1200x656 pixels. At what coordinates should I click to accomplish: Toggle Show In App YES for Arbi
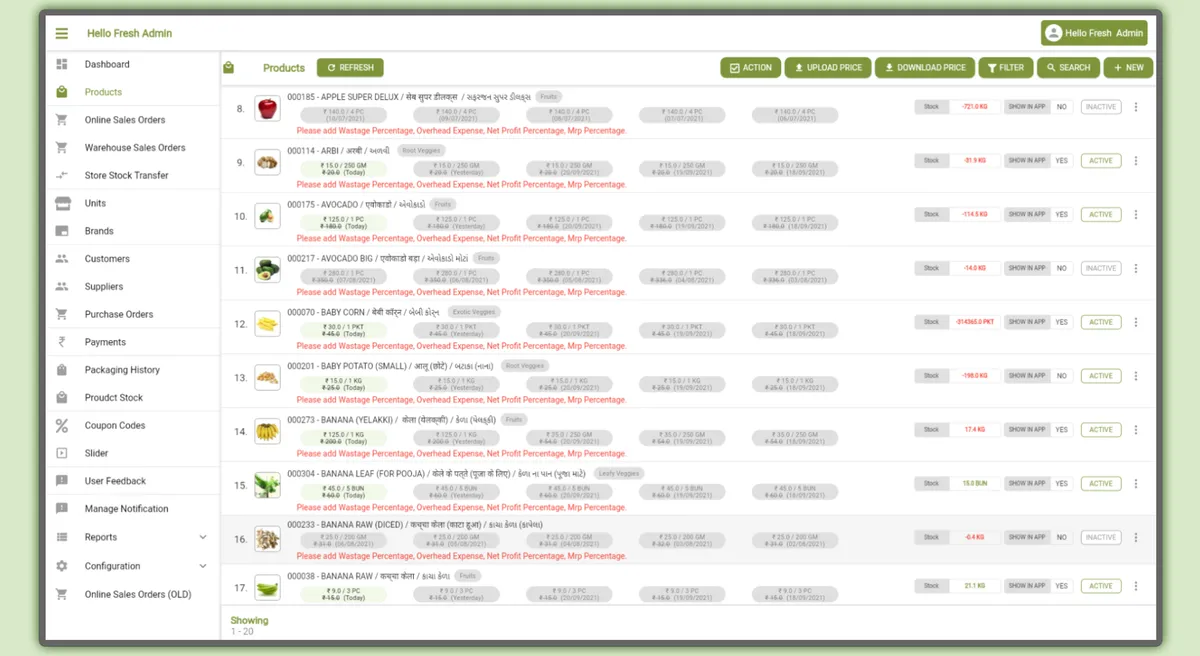1061,161
